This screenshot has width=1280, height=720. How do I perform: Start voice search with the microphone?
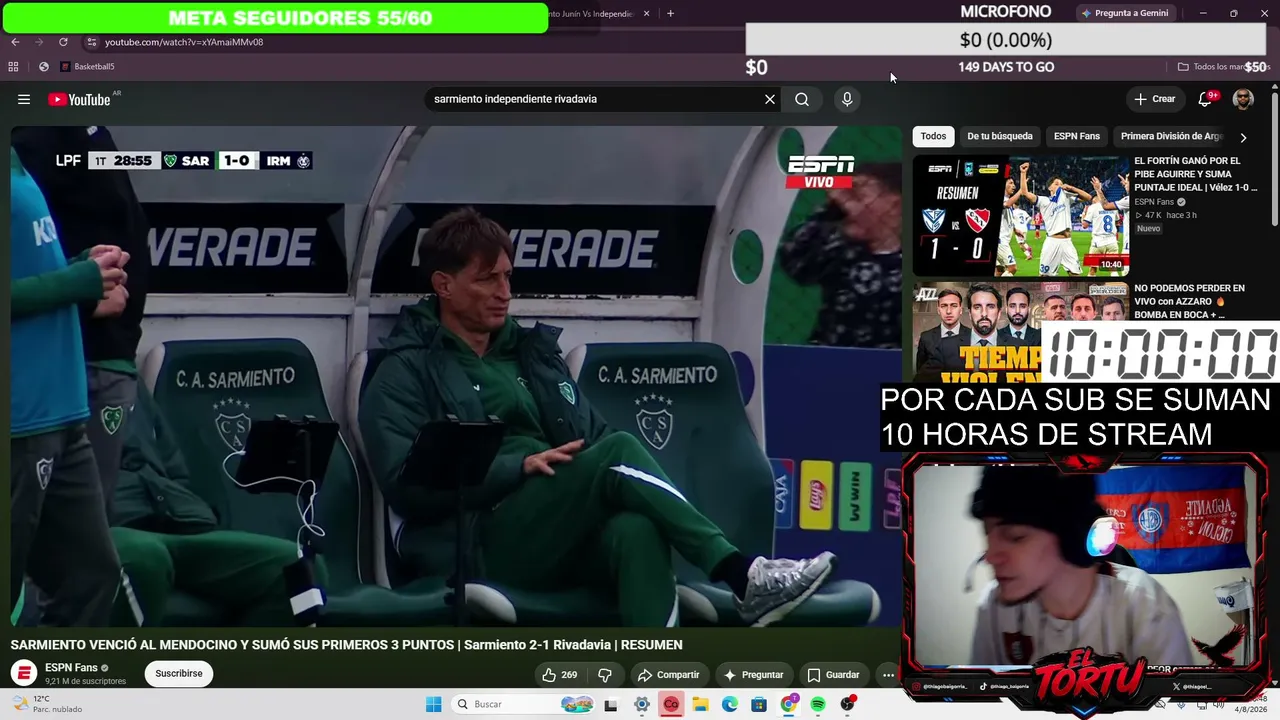(x=847, y=99)
